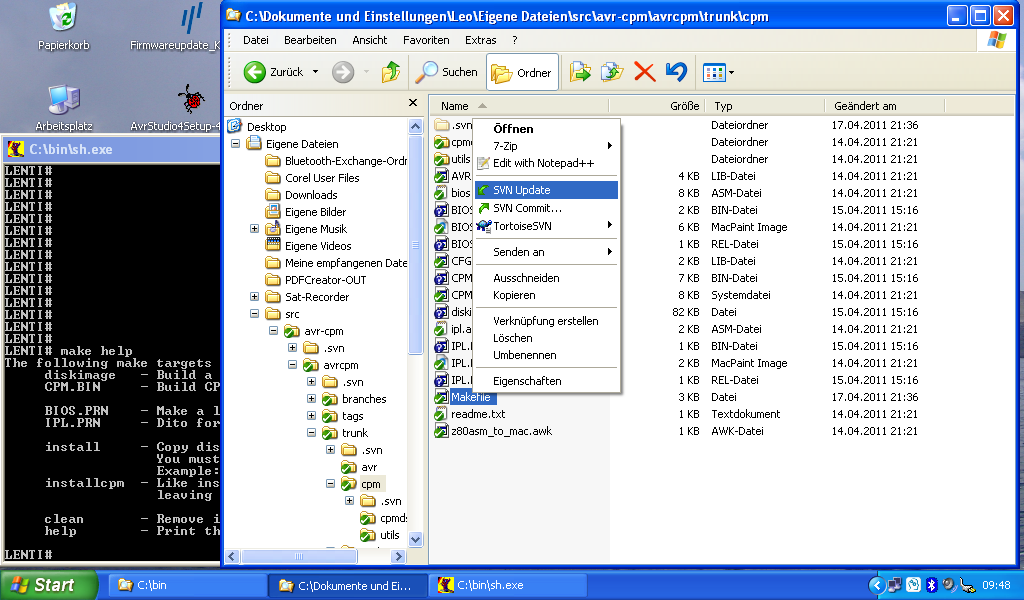The height and width of the screenshot is (600, 1024).
Task: Open the Favoriten menu
Action: click(426, 40)
